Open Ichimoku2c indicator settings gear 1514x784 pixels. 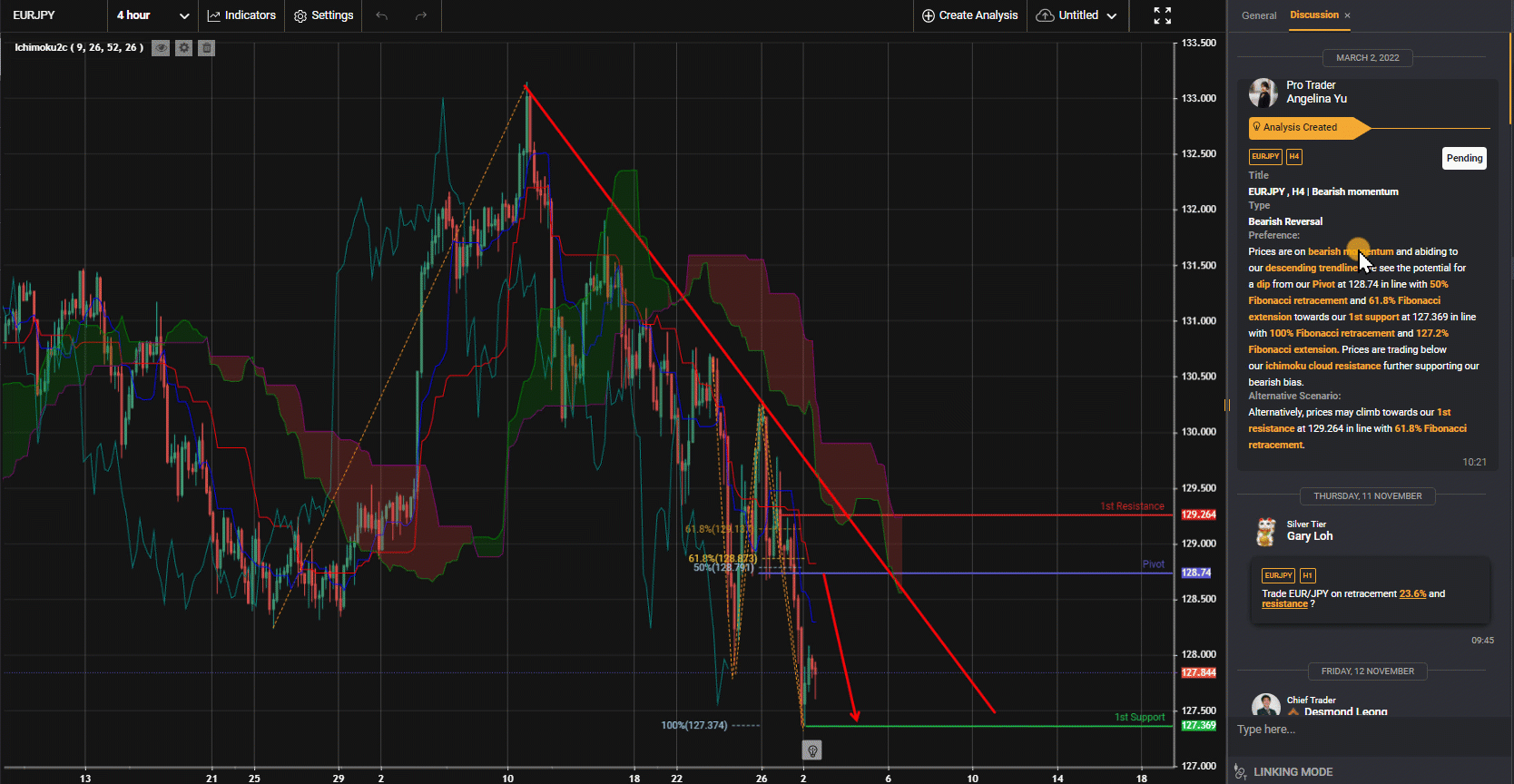[x=184, y=48]
